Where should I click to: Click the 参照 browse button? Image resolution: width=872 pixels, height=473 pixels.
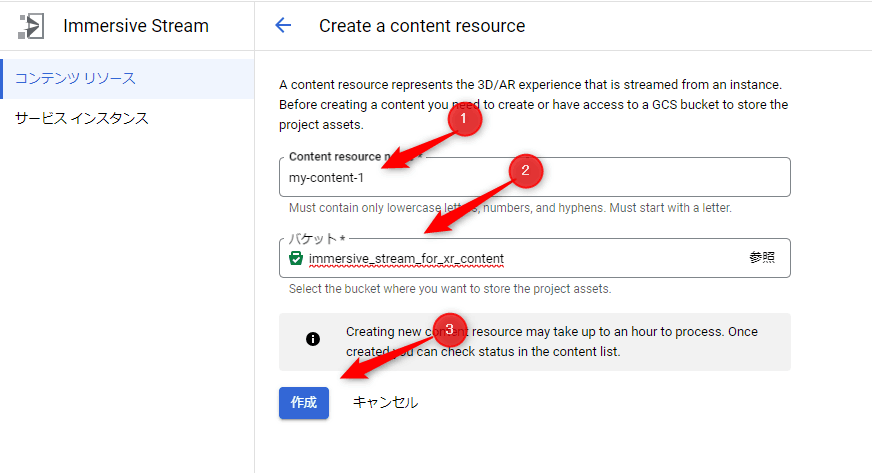(x=762, y=257)
